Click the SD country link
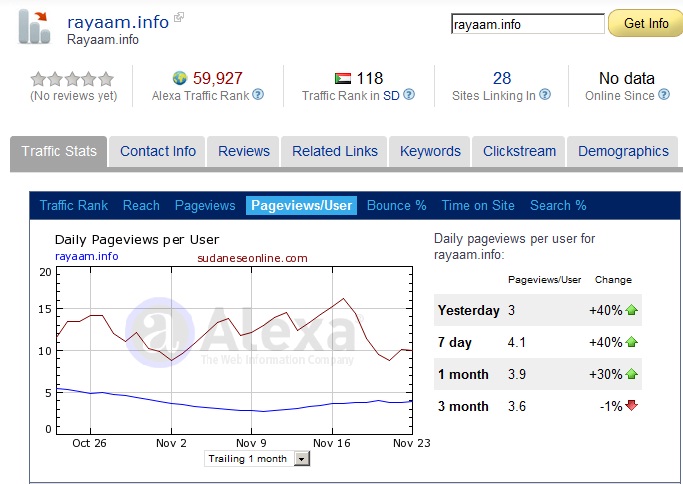 click(x=391, y=95)
